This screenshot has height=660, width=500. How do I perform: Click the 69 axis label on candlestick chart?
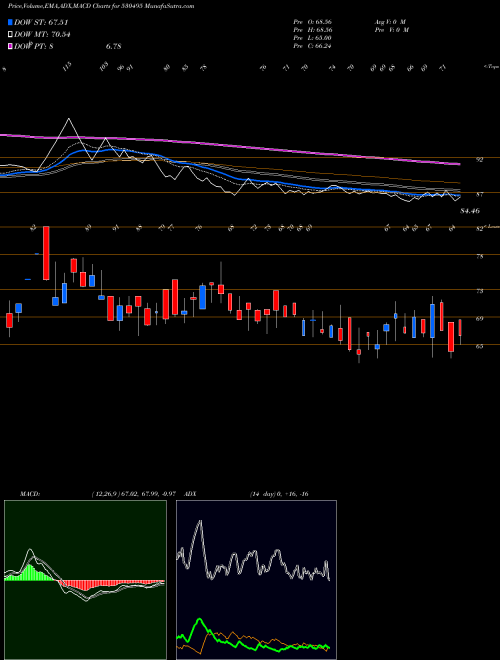[x=479, y=319]
